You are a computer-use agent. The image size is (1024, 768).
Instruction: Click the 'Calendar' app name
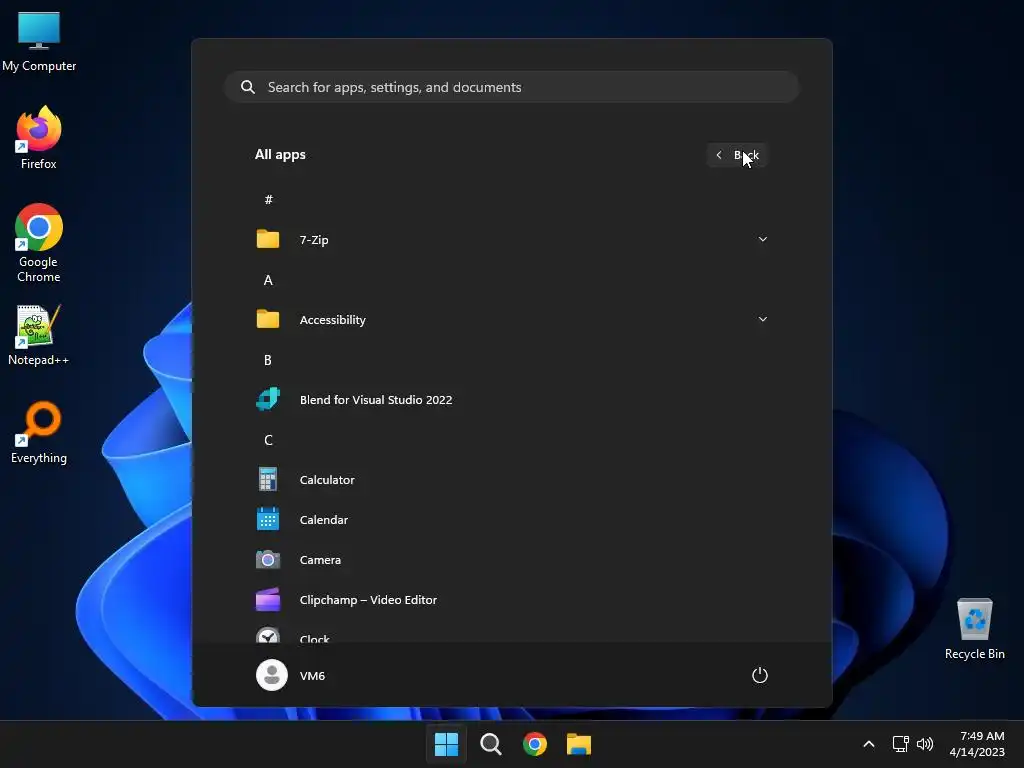pos(324,519)
